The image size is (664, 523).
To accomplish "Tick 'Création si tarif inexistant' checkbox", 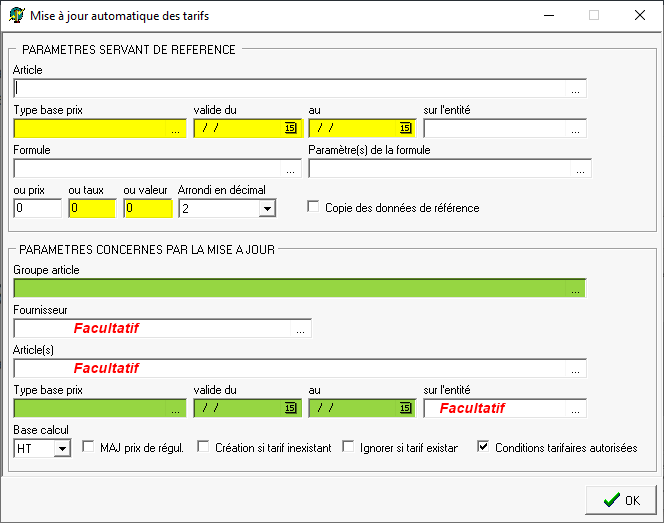I will point(203,447).
